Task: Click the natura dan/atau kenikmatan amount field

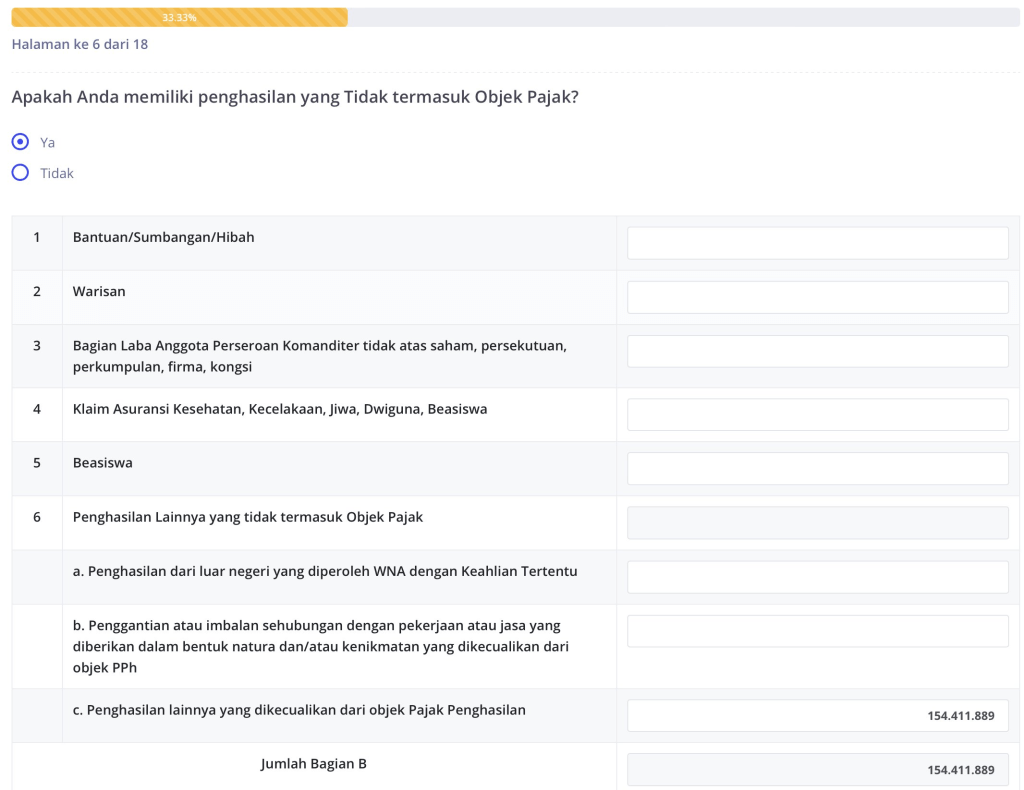Action: [817, 631]
